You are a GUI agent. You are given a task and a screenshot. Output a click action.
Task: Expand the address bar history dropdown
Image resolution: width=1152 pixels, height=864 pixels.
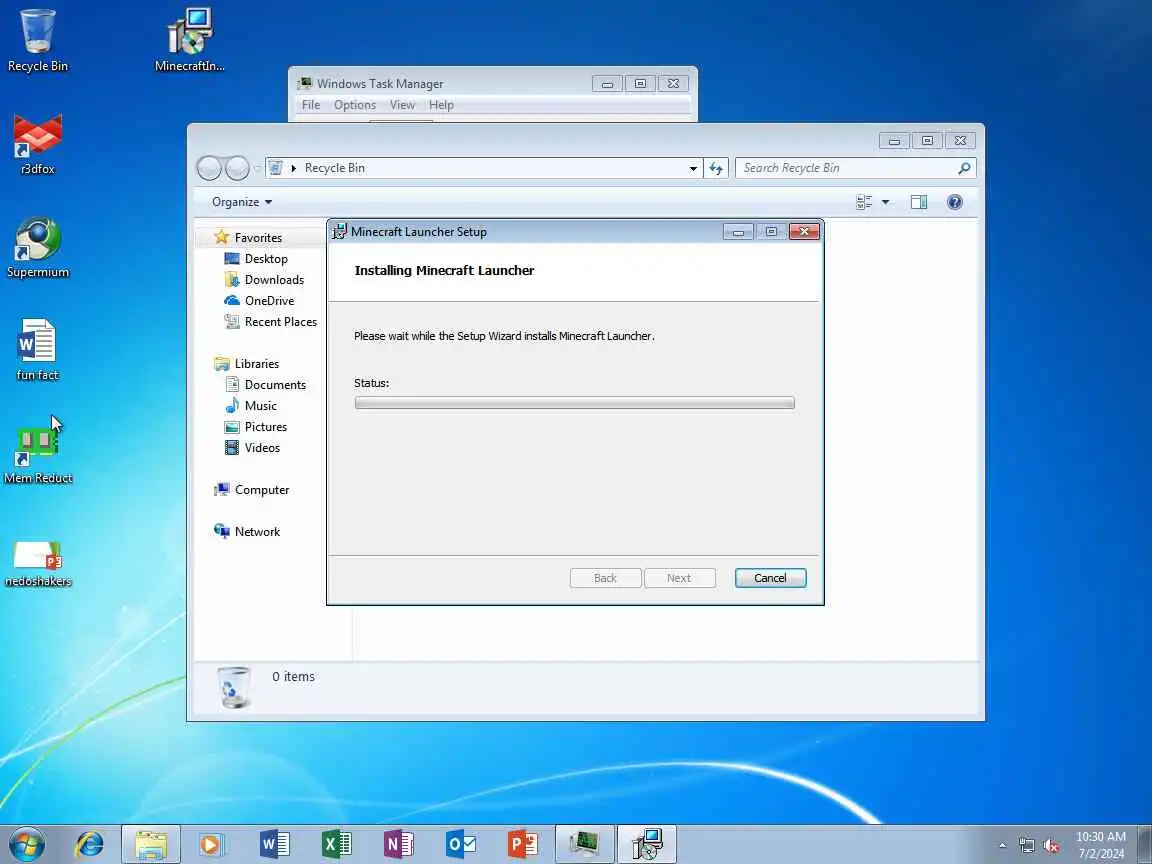coord(693,168)
